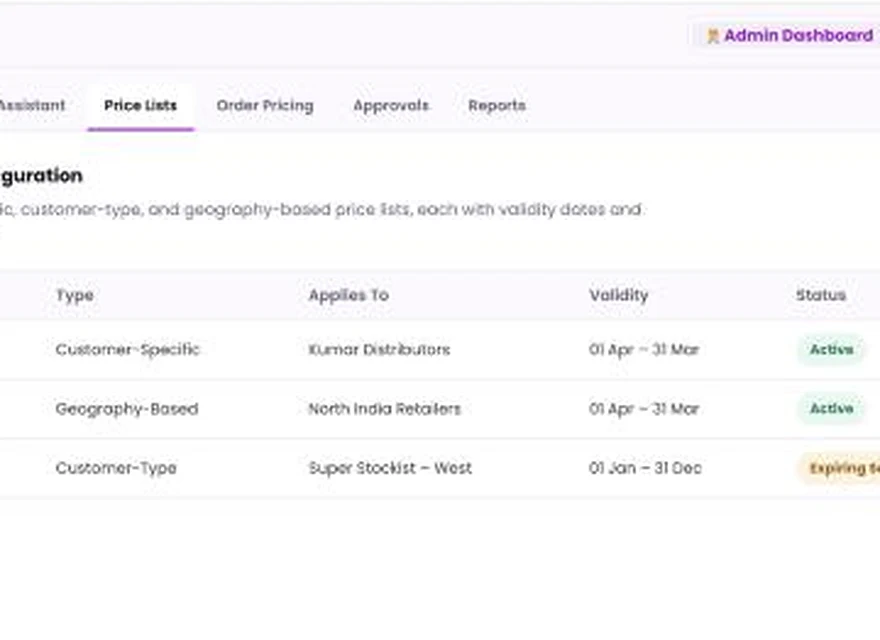Click the Applies To column header
This screenshot has width=880, height=640.
349,295
